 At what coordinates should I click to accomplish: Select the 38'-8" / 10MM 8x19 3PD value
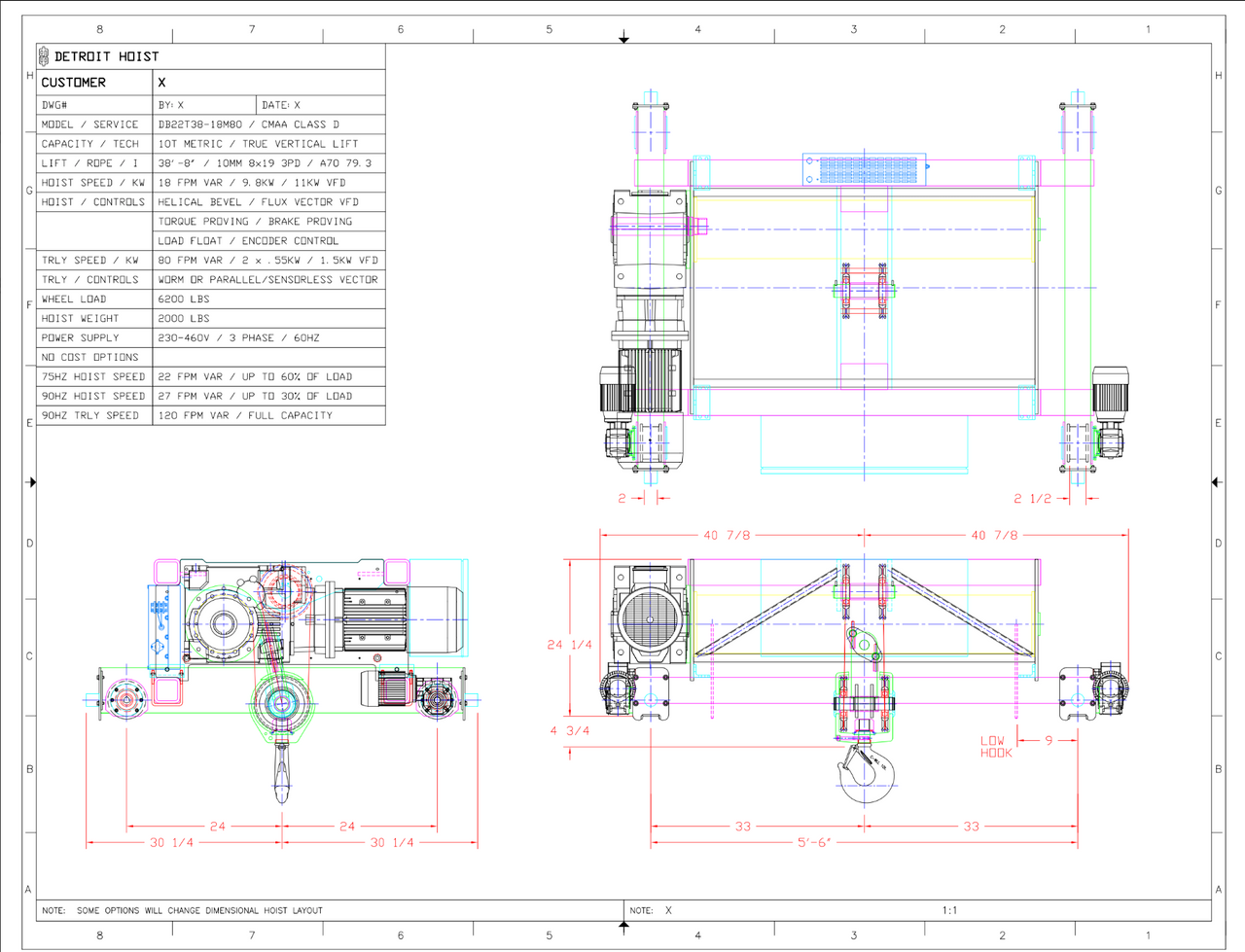tap(265, 163)
